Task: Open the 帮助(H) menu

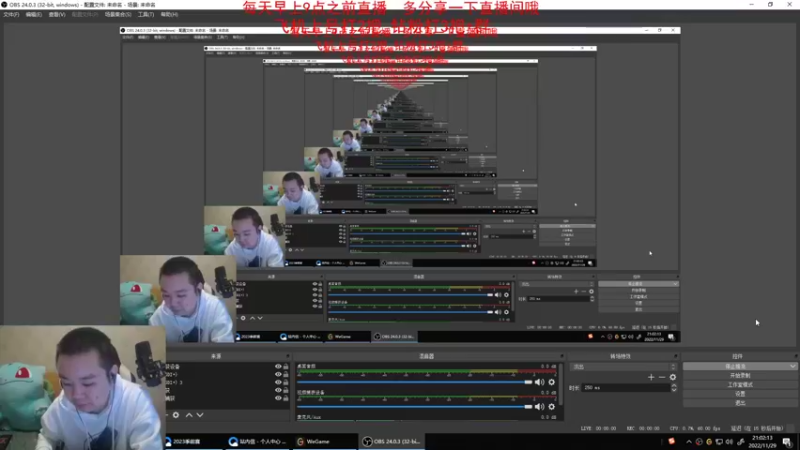Action: pos(169,14)
